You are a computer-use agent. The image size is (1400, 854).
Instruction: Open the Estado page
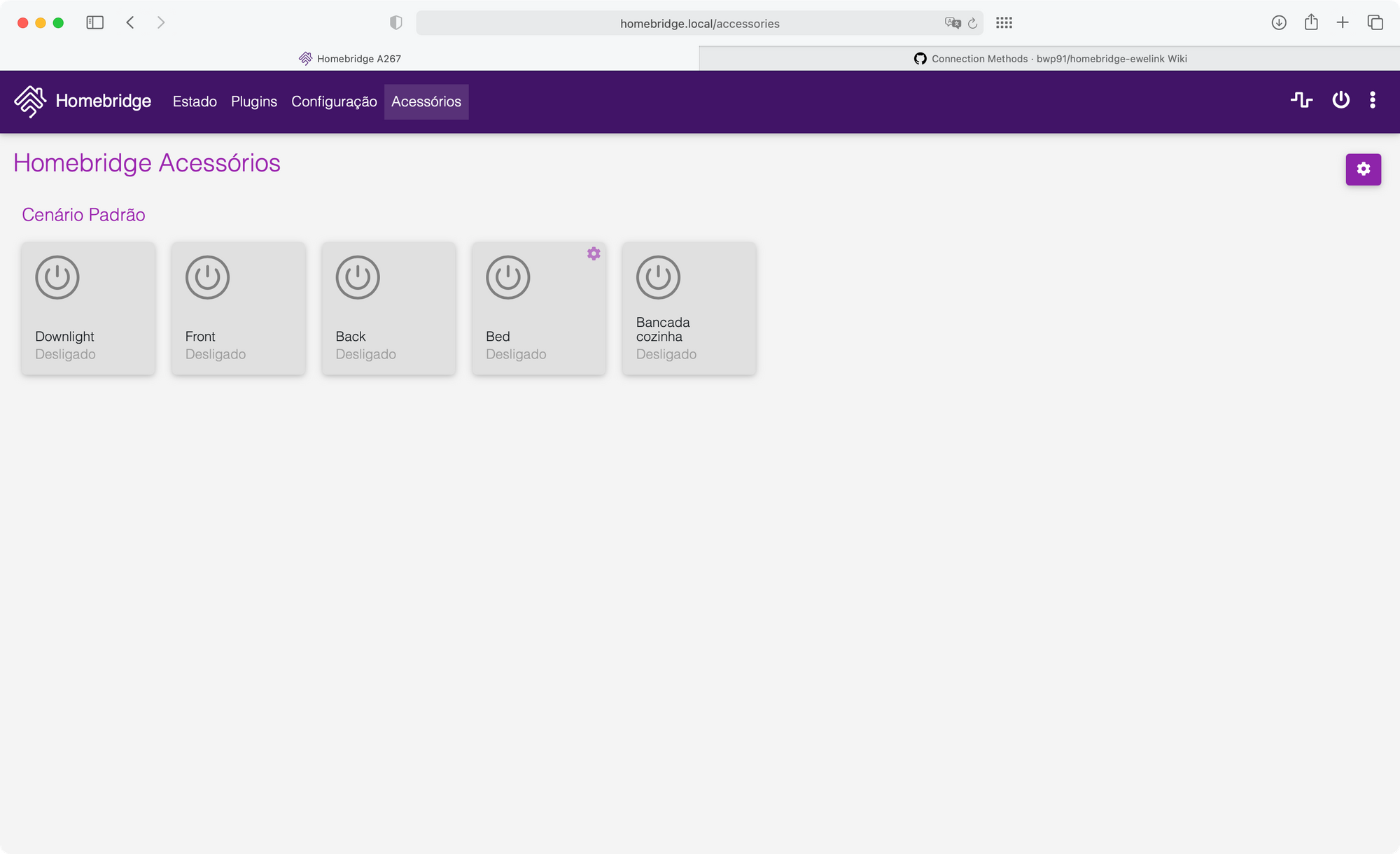coord(195,101)
